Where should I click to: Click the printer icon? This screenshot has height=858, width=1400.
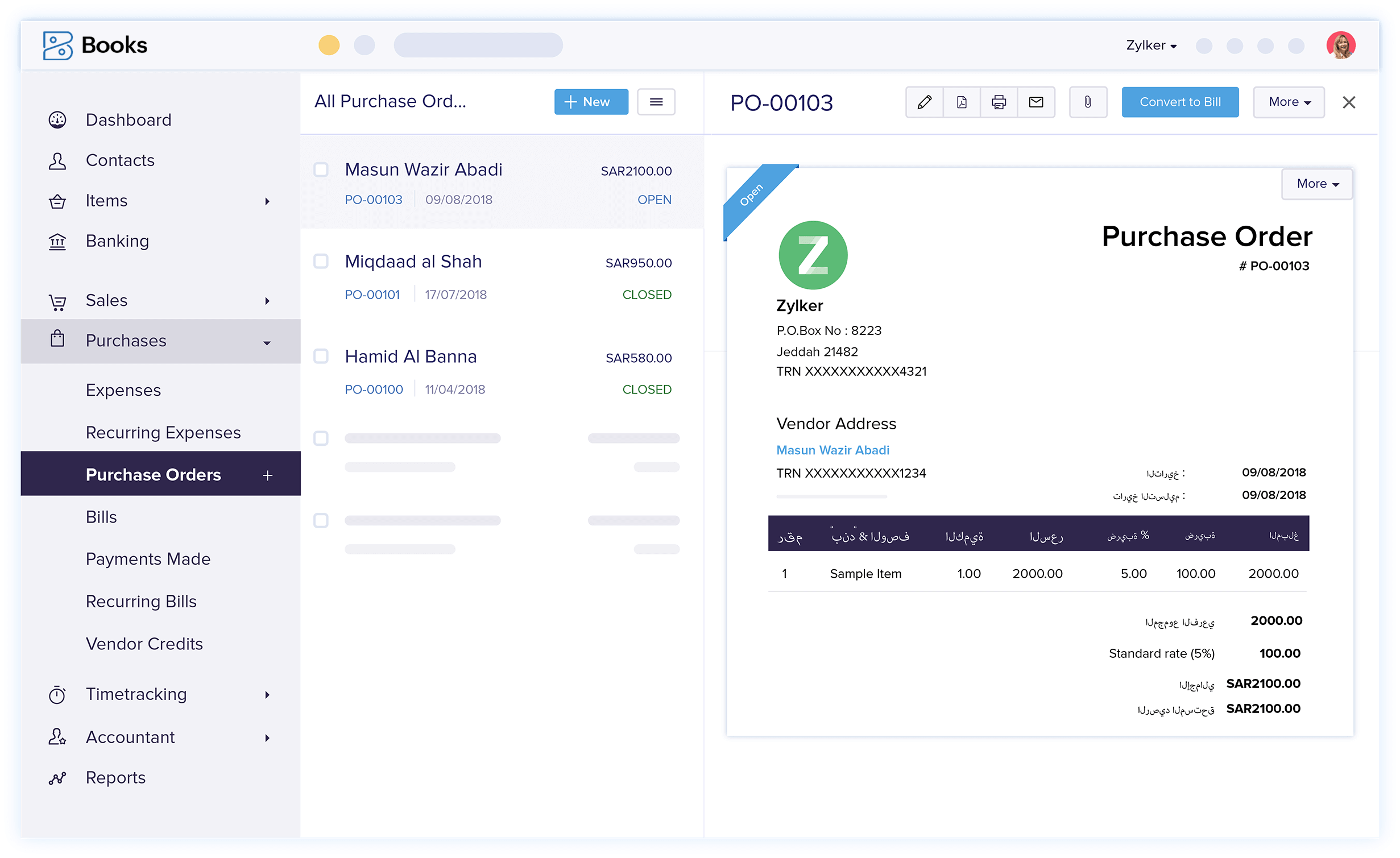999,102
